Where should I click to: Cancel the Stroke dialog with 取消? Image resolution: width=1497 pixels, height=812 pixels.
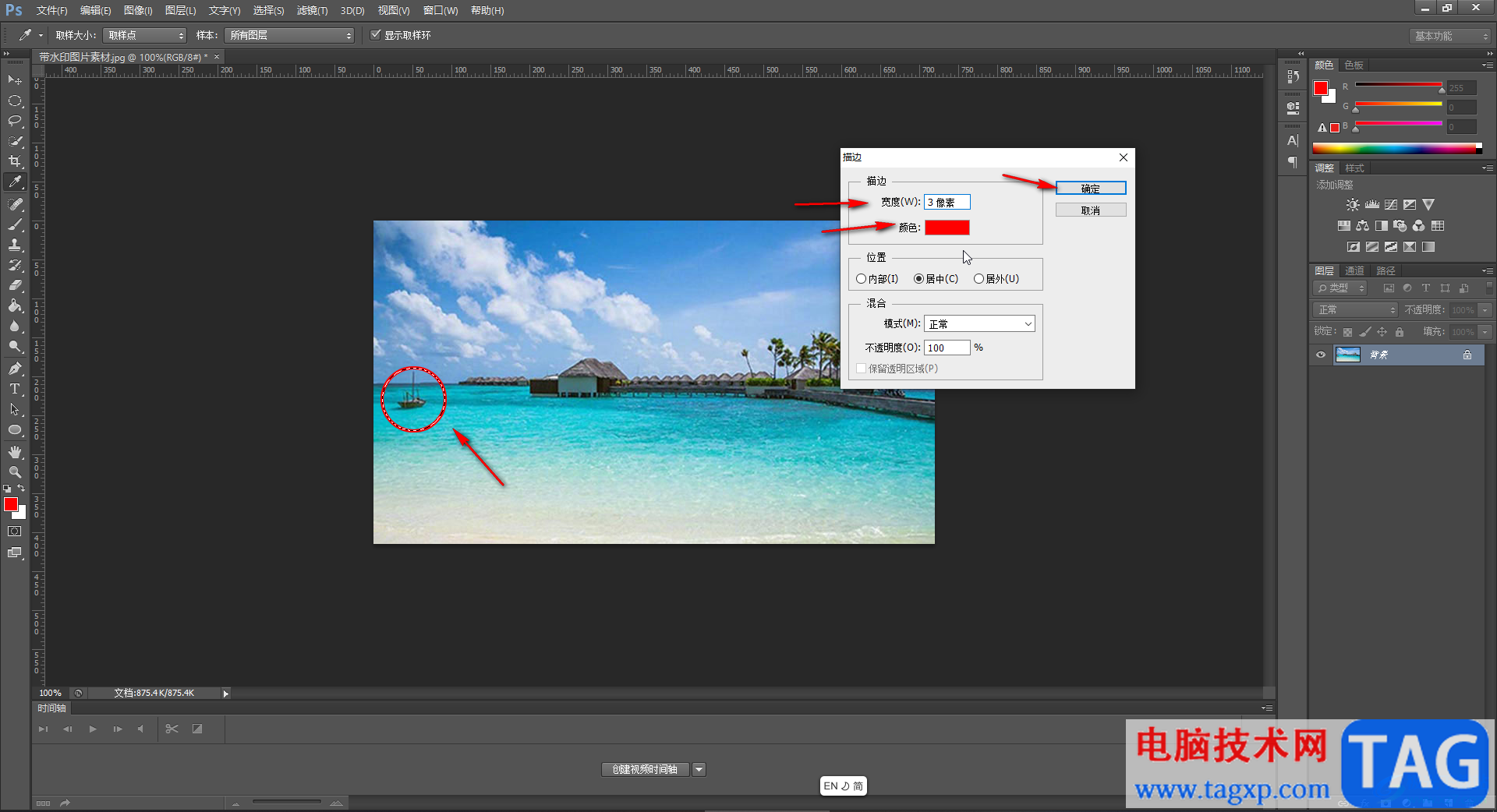click(x=1091, y=210)
